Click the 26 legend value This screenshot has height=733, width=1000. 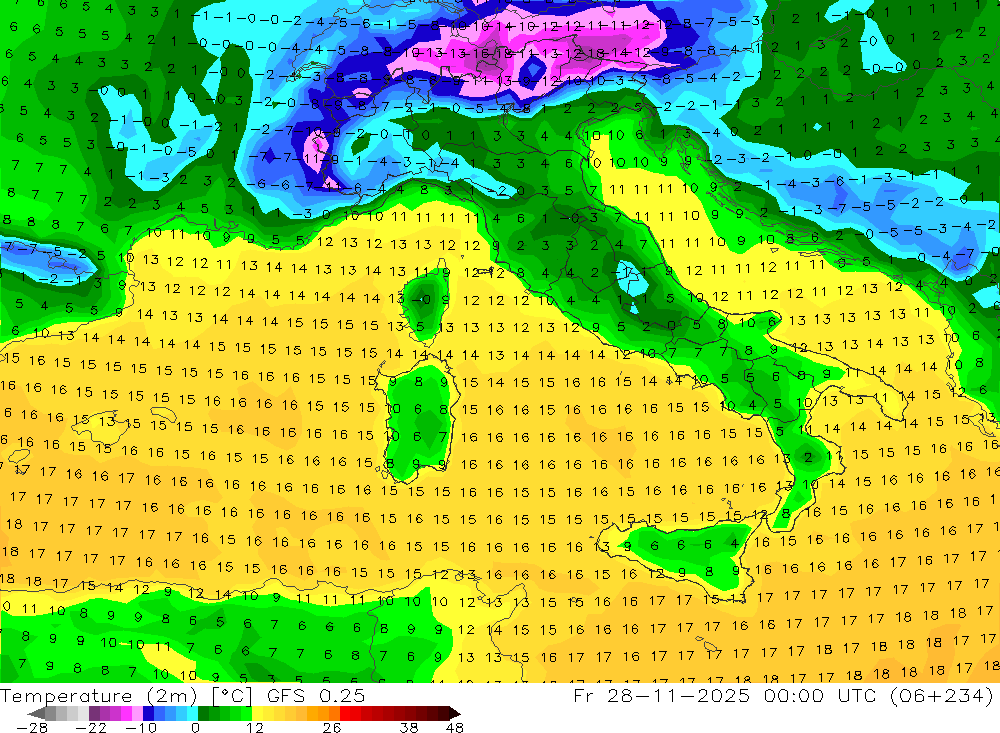coord(332,727)
